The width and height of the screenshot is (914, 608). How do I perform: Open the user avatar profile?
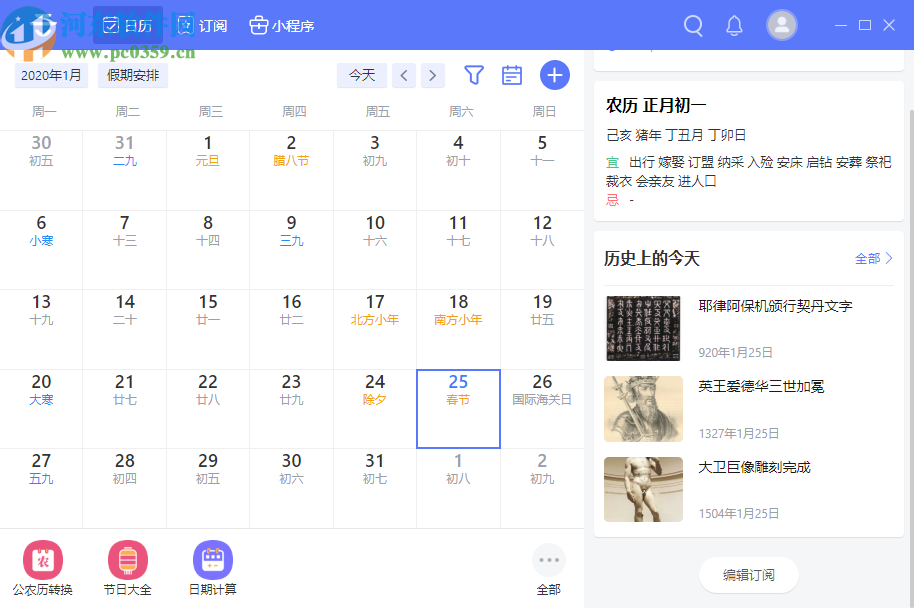pos(781,26)
